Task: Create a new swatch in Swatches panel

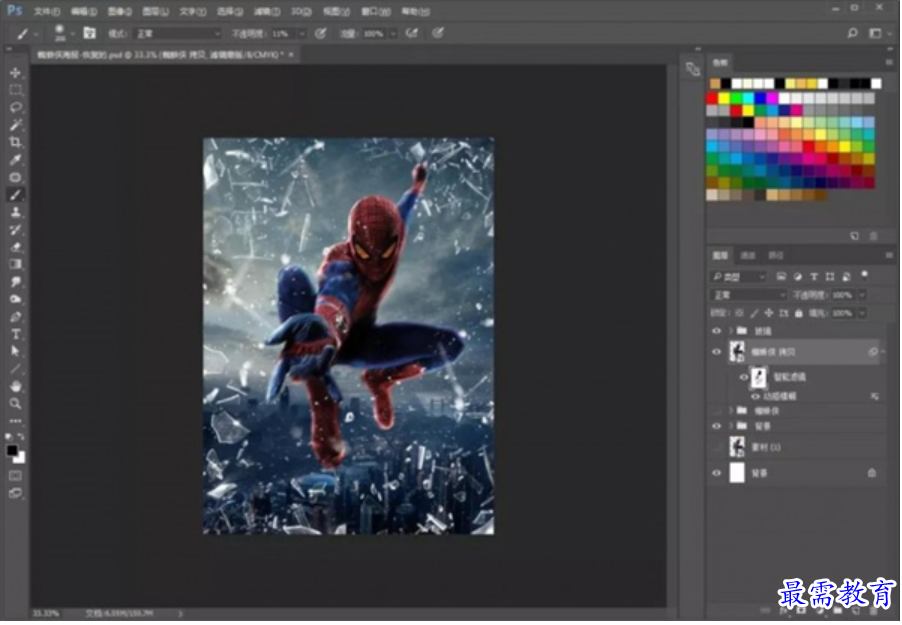Action: pyautogui.click(x=855, y=236)
